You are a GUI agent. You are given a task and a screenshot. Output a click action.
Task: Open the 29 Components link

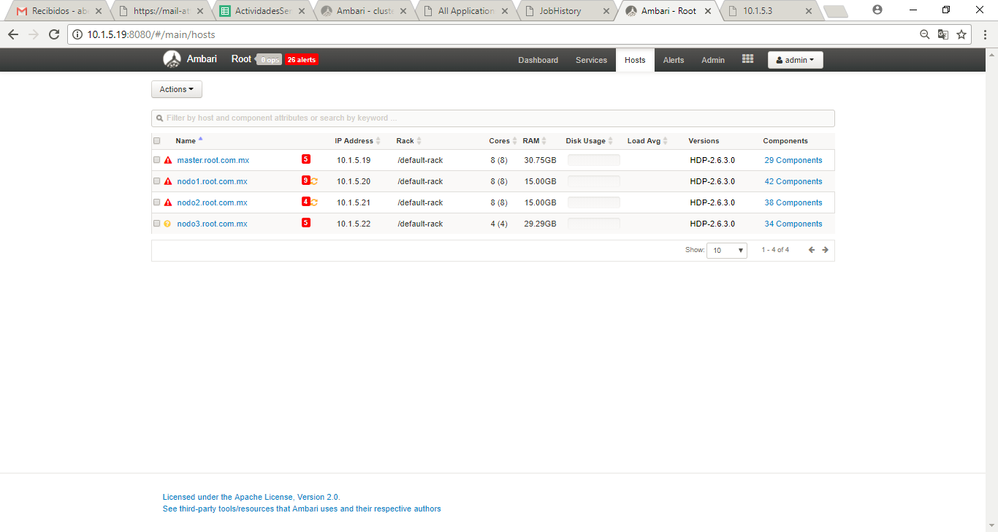793,160
